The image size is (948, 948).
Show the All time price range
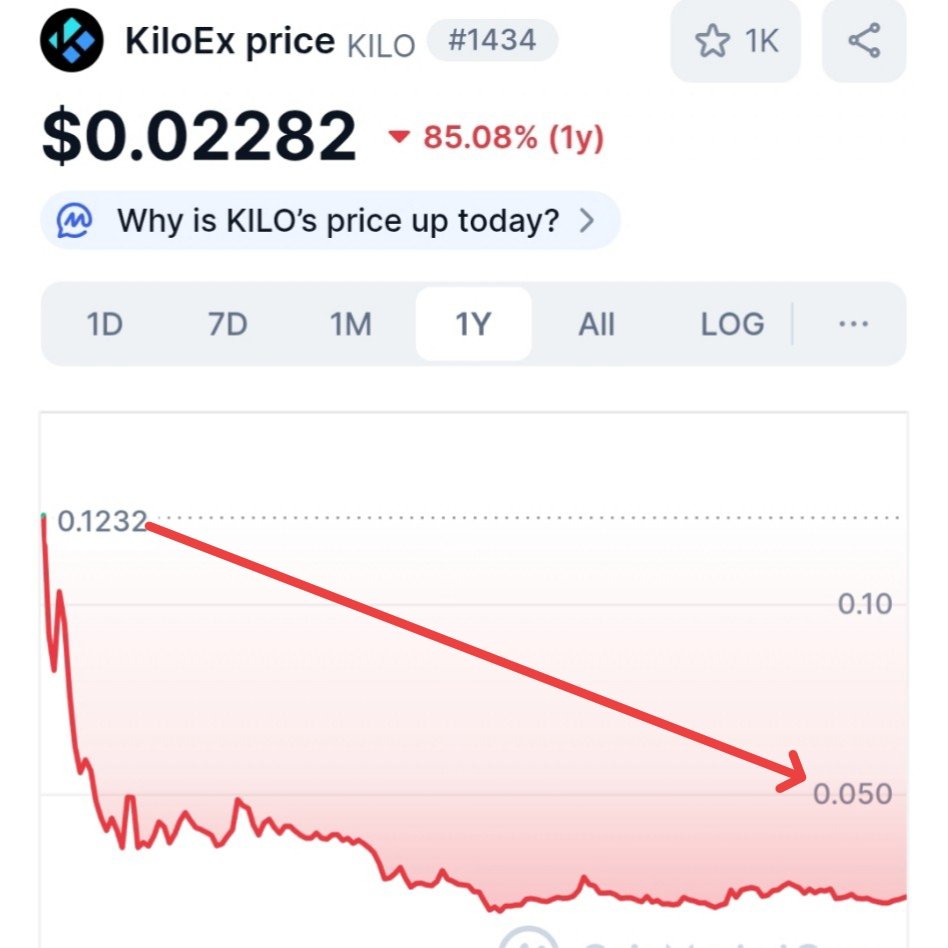pyautogui.click(x=596, y=324)
